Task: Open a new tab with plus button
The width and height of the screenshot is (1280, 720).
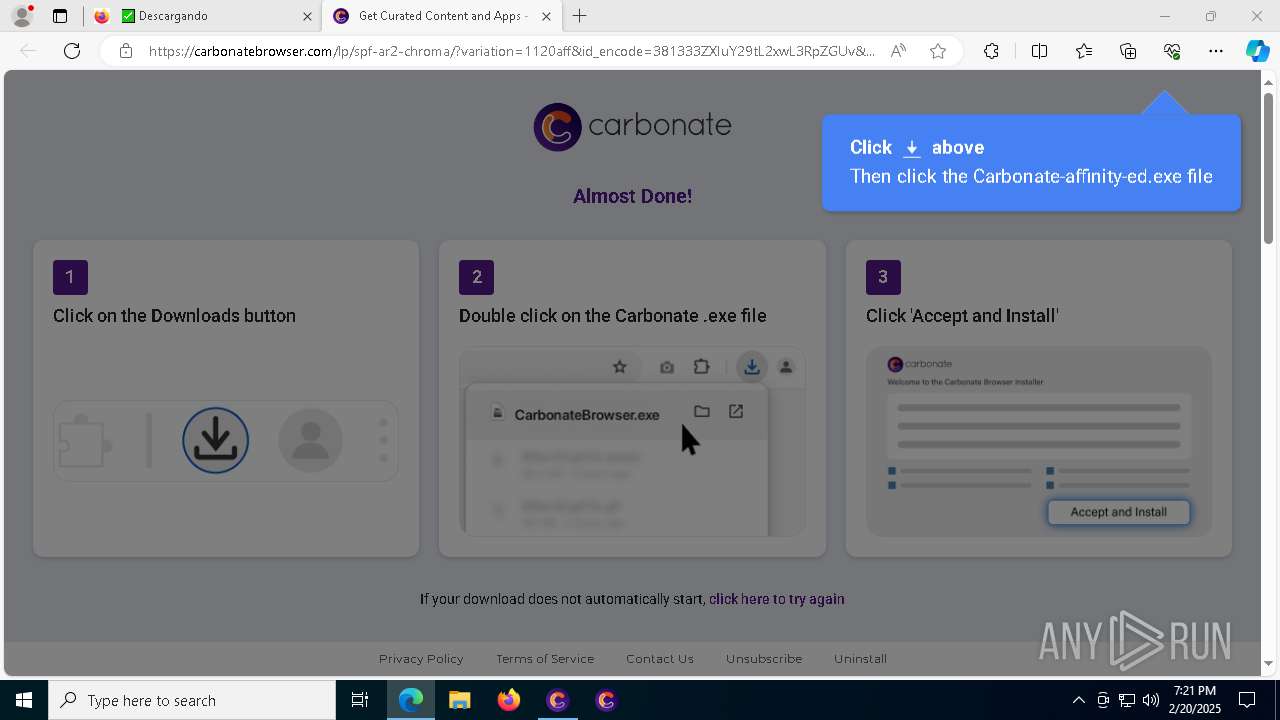Action: coord(580,16)
